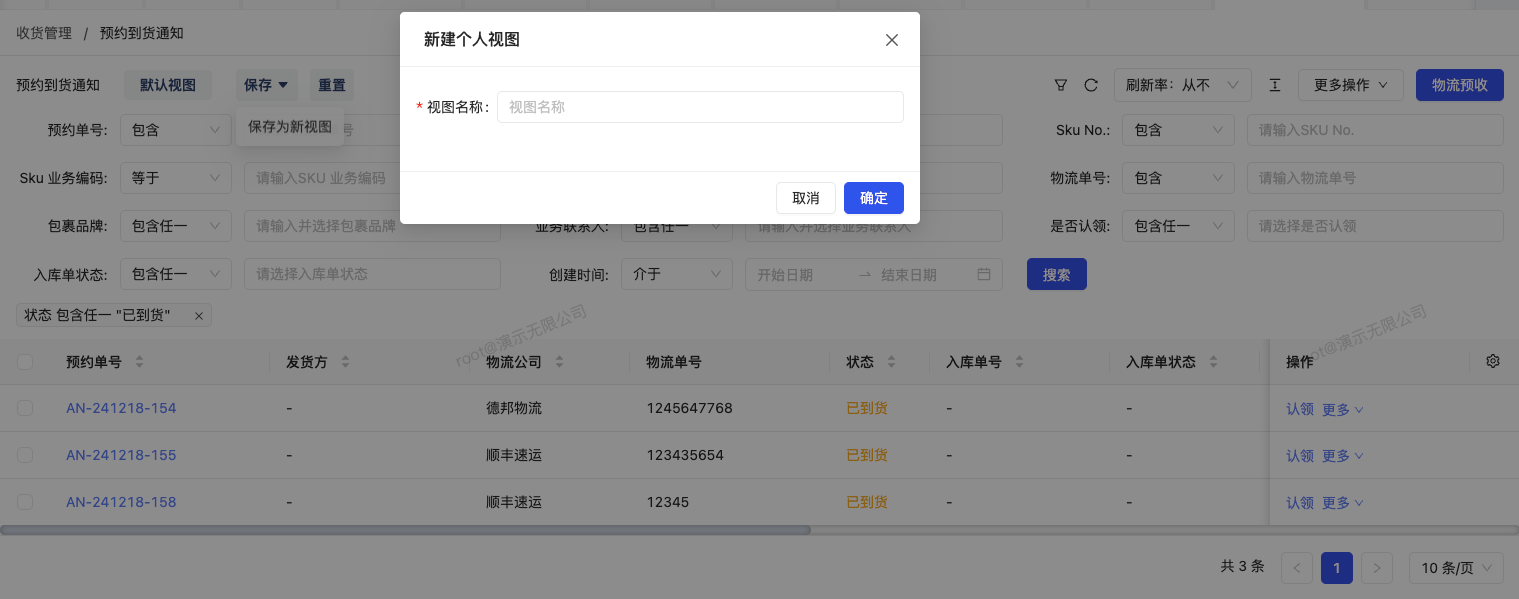Expand the 更多操作 dropdown
Image resolution: width=1519 pixels, height=599 pixels.
(x=1350, y=85)
